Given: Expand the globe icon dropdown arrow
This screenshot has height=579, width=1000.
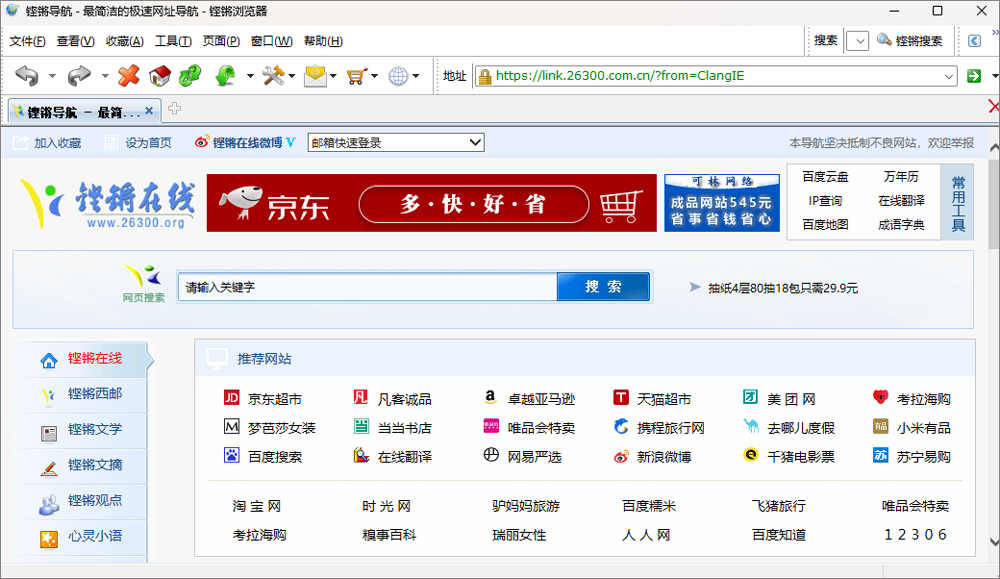Looking at the screenshot, I should pyautogui.click(x=416, y=76).
